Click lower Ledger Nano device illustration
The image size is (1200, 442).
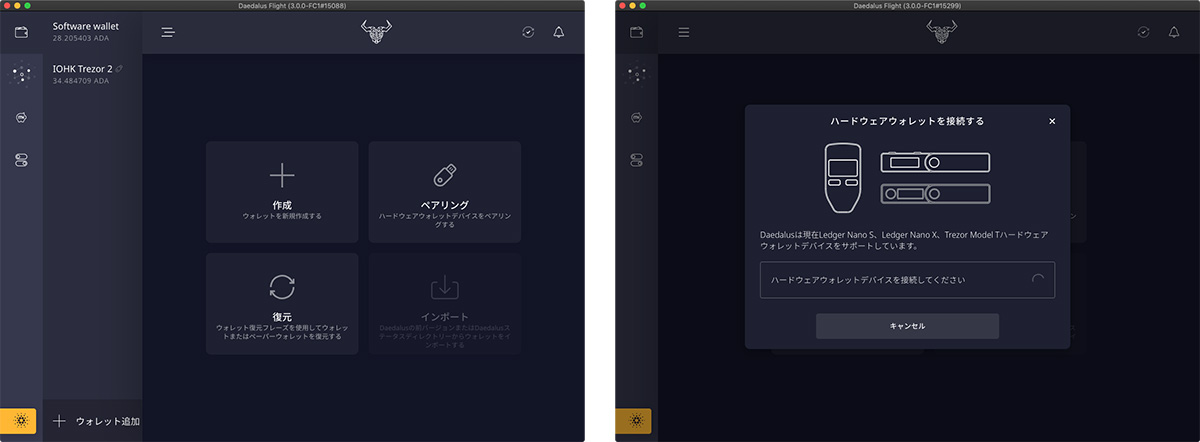(x=935, y=194)
